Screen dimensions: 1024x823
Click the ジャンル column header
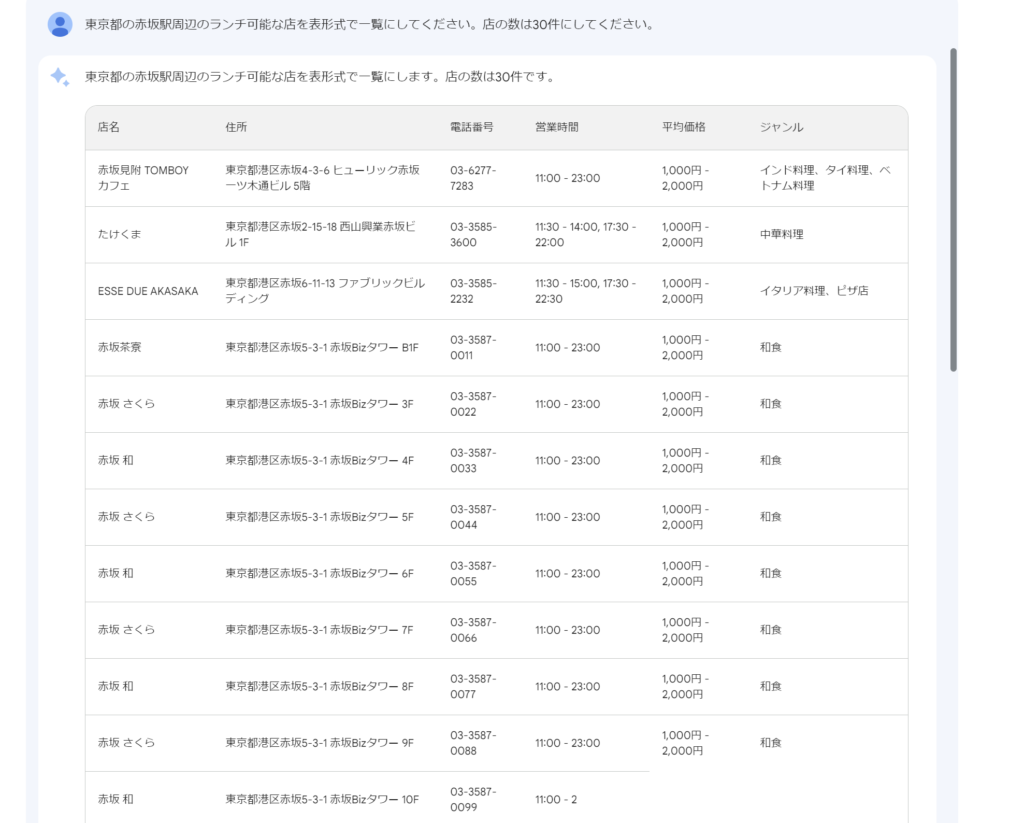[781, 127]
